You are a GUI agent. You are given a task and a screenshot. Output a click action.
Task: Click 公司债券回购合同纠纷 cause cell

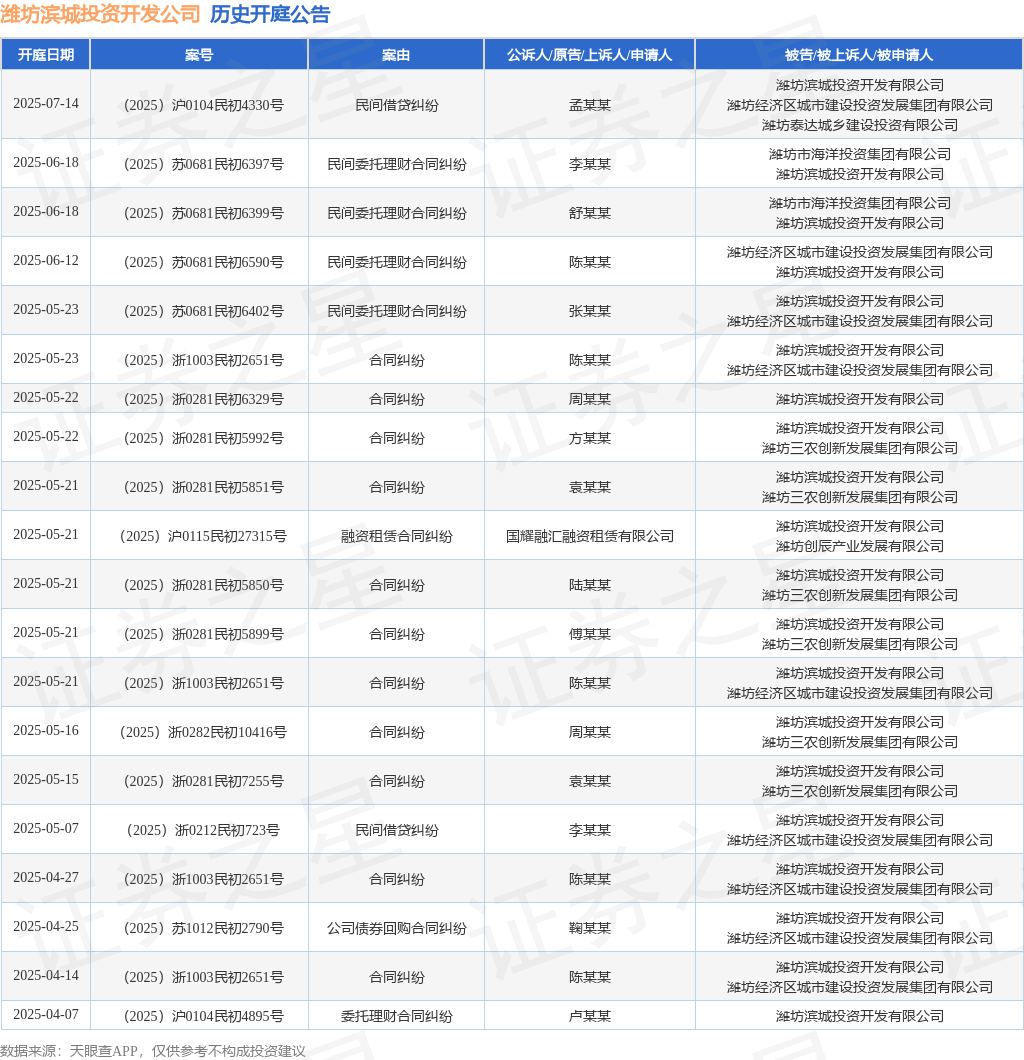(397, 928)
